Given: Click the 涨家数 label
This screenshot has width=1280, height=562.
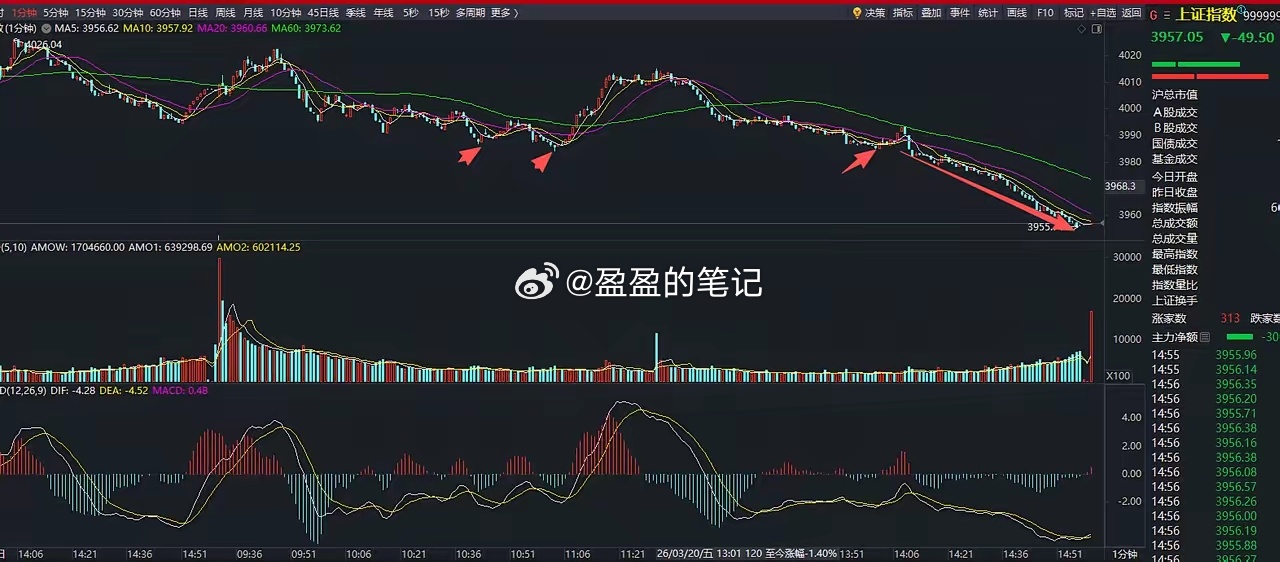Looking at the screenshot, I should [x=1170, y=319].
